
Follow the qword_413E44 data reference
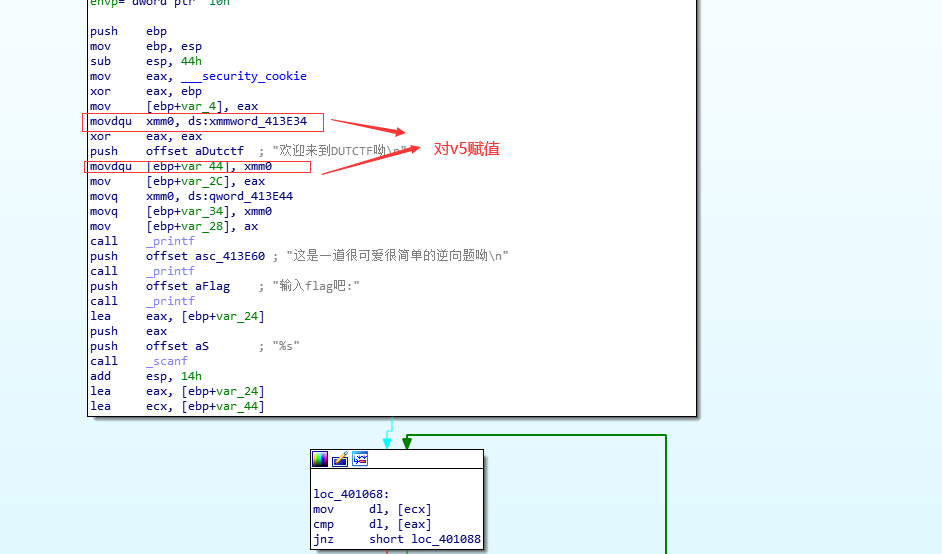[251, 196]
